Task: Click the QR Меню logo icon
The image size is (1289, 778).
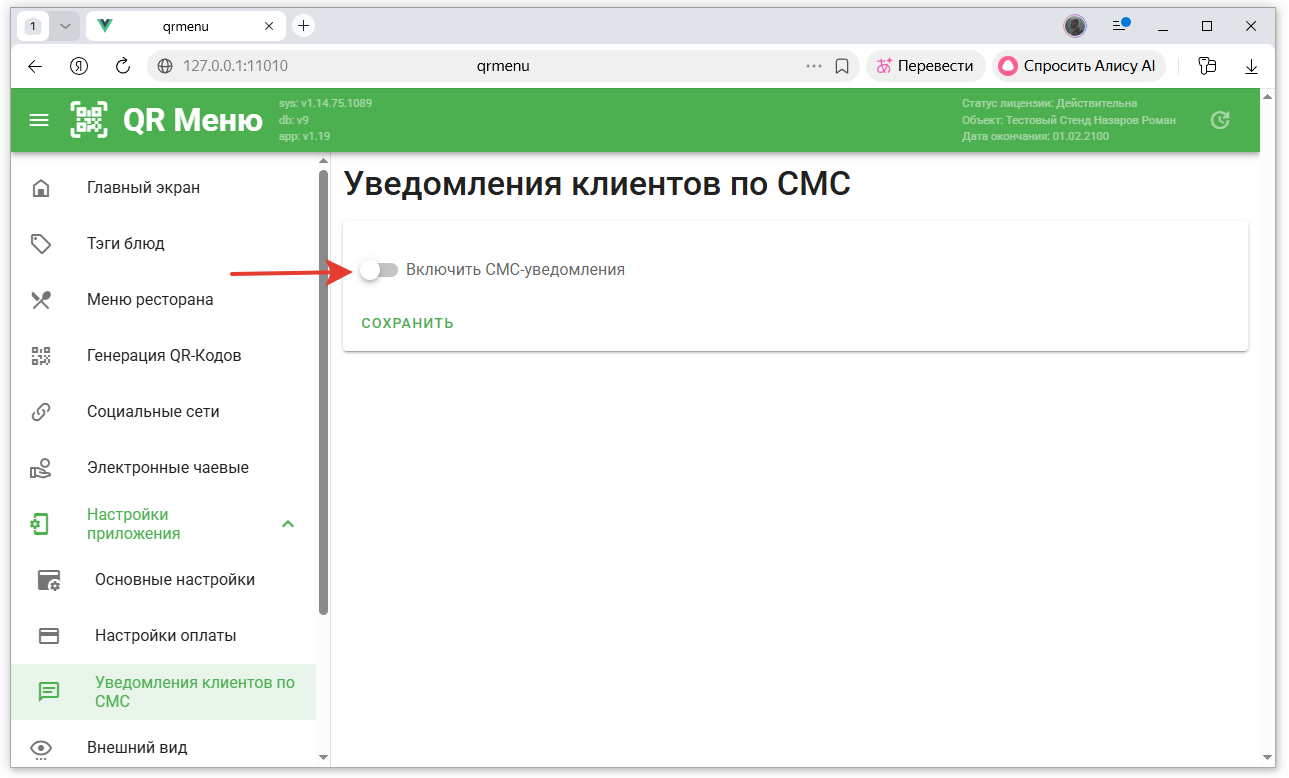Action: coord(89,120)
